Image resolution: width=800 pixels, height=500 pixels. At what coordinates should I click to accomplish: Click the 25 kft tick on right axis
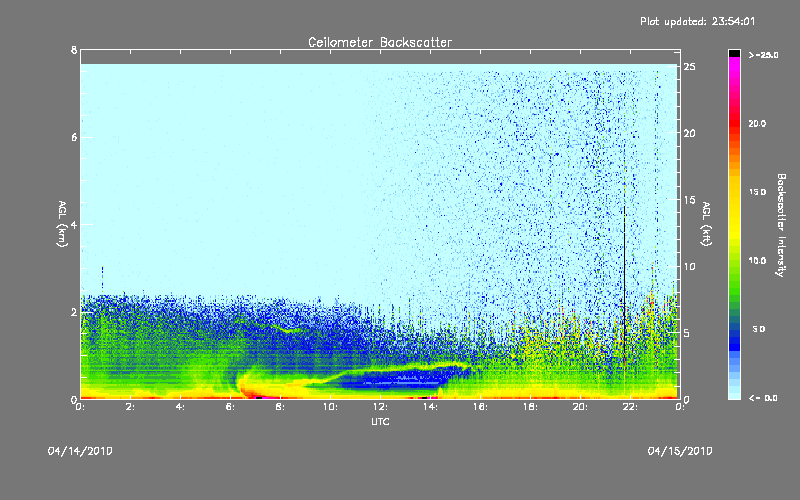[689, 67]
